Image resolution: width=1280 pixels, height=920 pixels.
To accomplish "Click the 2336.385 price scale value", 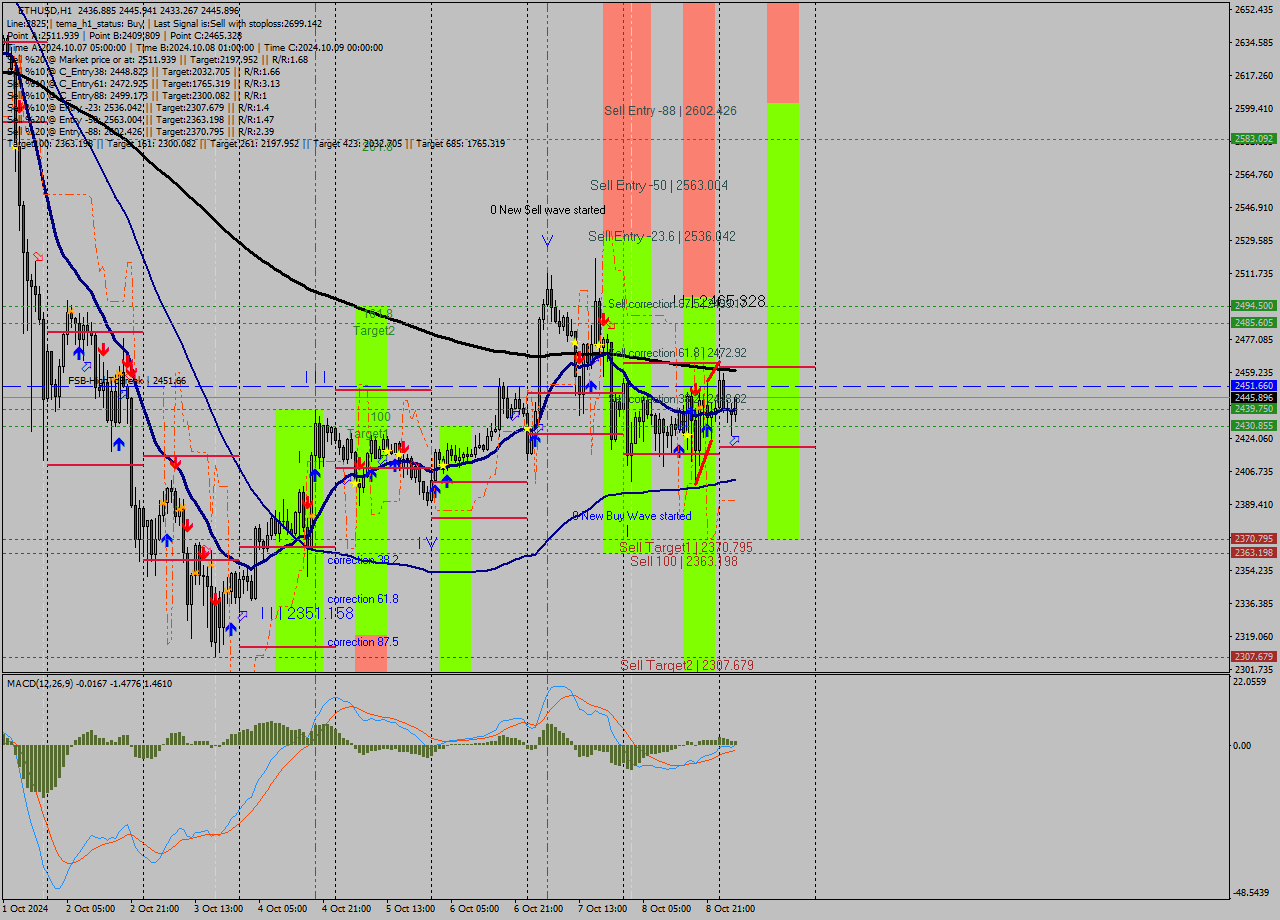I will tap(1253, 603).
